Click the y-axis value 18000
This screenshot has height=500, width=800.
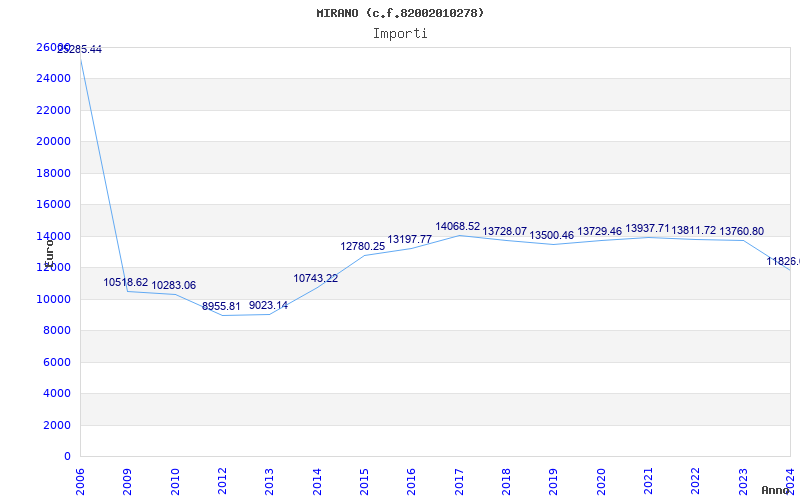53,173
